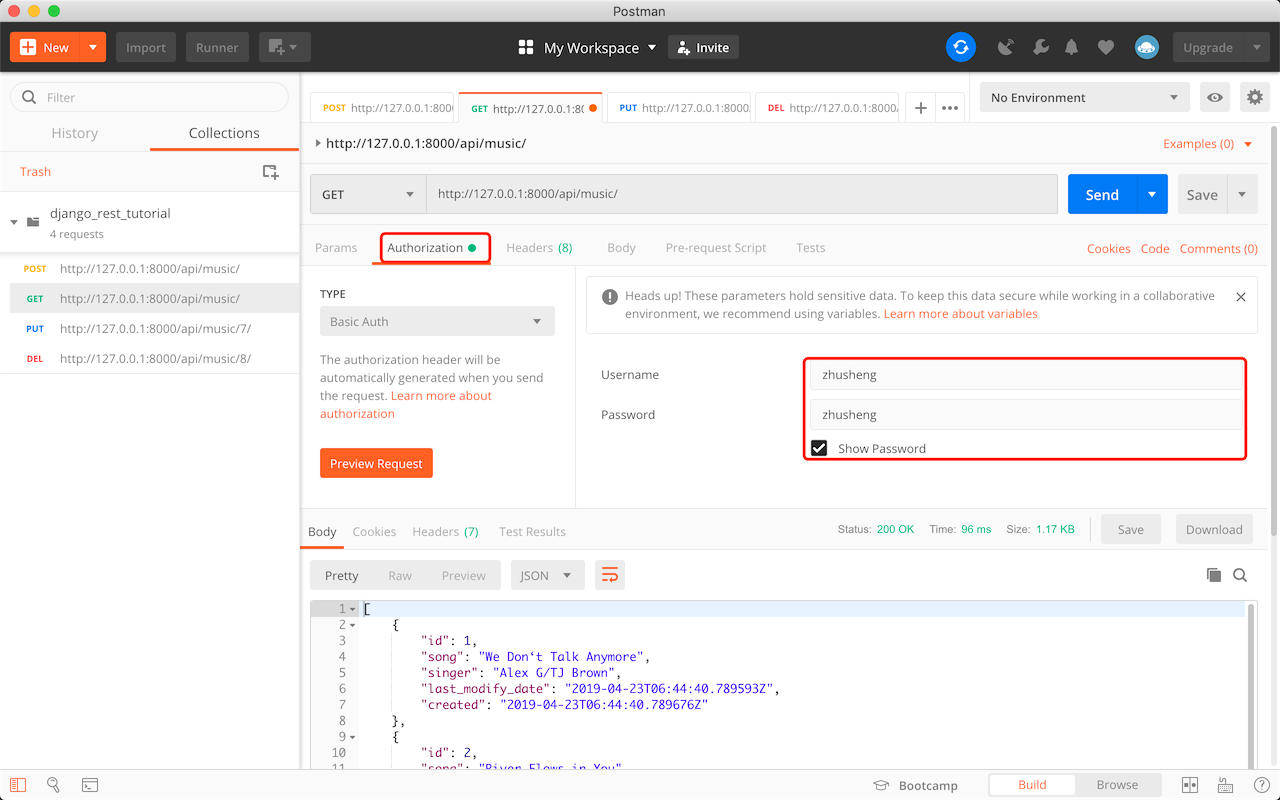The width and height of the screenshot is (1280, 800).
Task: Click the sync status icon
Action: [x=961, y=47]
